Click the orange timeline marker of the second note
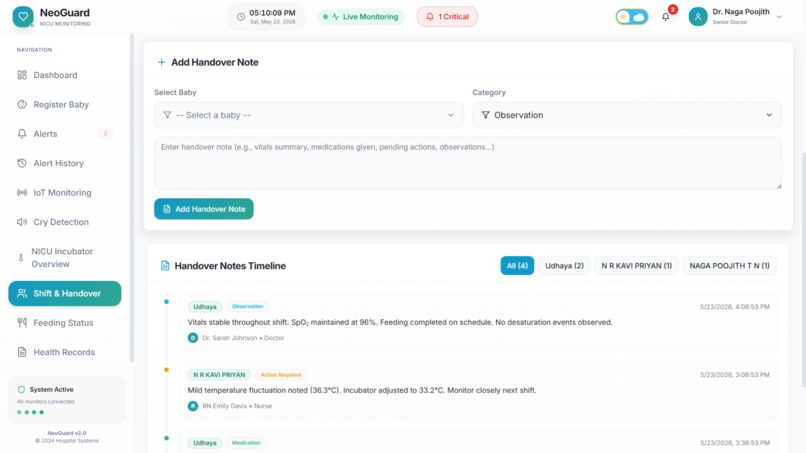The height and width of the screenshot is (453, 806). [167, 370]
